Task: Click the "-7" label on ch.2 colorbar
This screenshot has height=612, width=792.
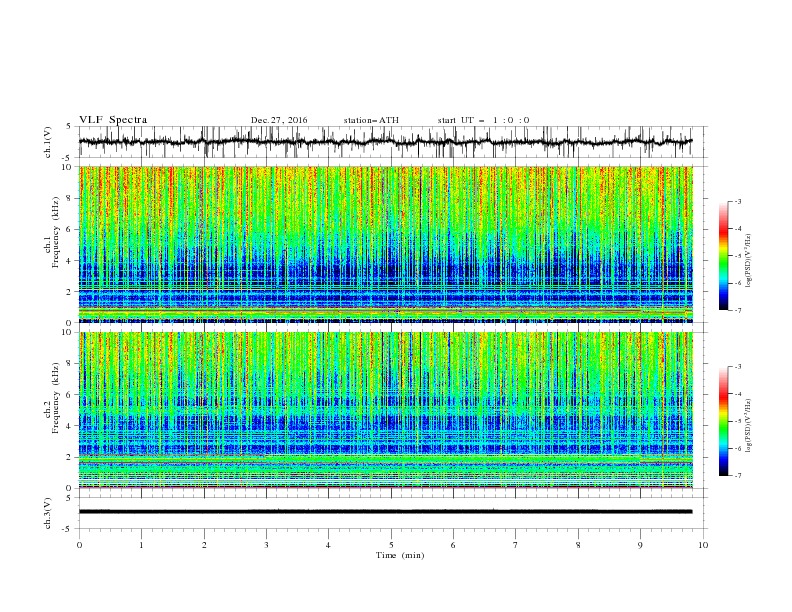Action: 737,476
